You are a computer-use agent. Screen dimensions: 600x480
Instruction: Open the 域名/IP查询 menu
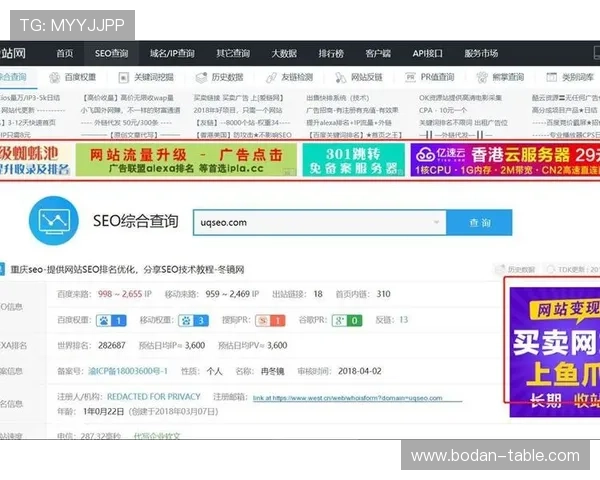[x=172, y=53]
